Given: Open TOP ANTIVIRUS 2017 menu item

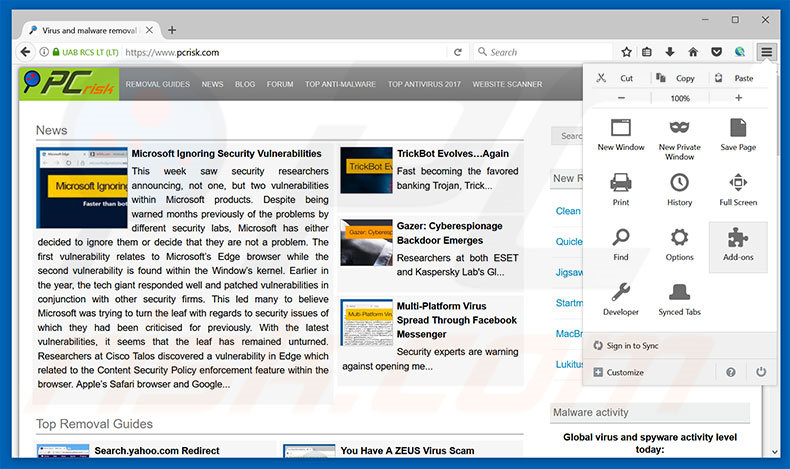Looking at the screenshot, I should [x=424, y=84].
